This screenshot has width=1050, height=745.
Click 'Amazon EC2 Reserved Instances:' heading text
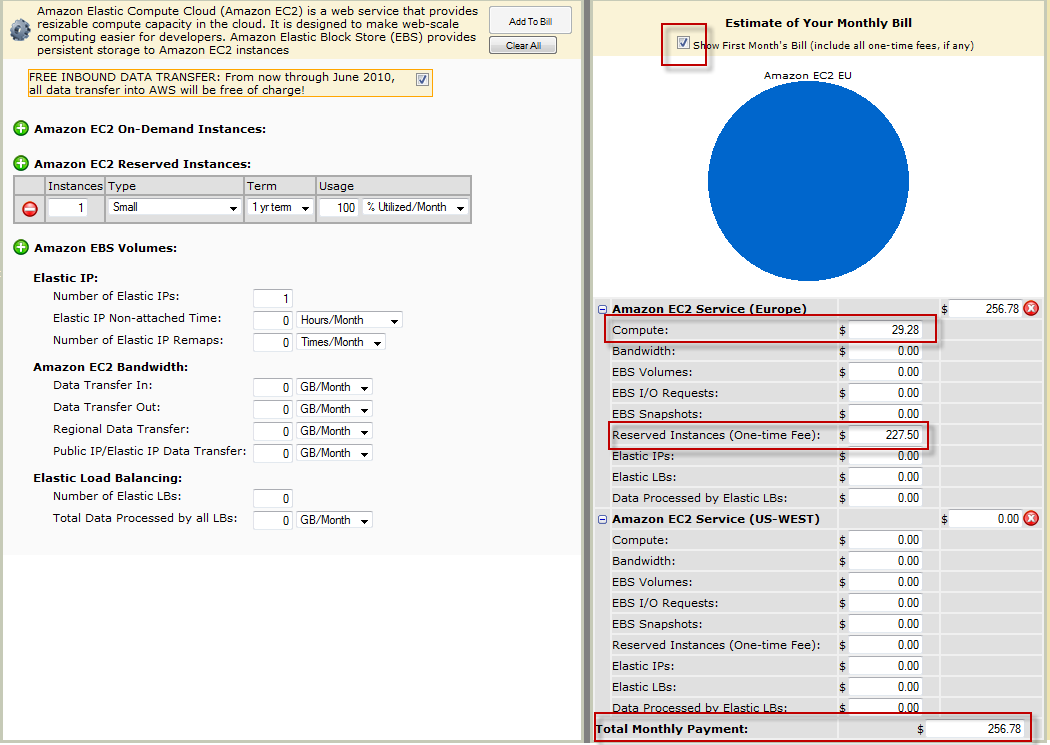143,164
